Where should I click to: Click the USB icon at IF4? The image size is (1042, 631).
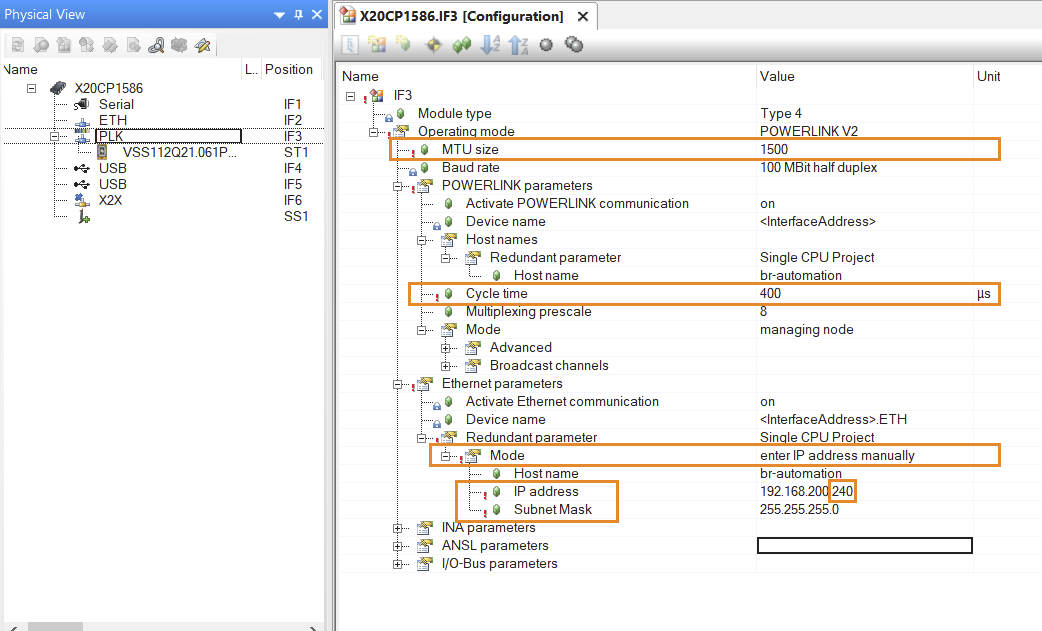[82, 168]
